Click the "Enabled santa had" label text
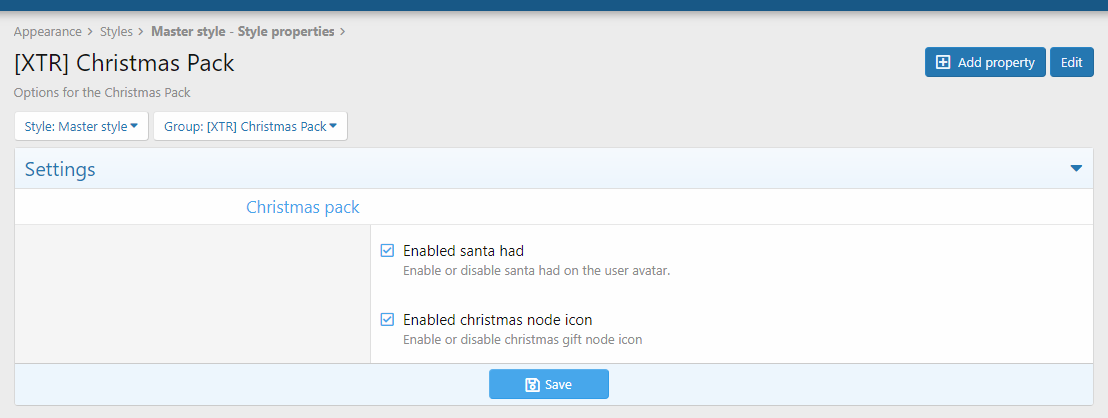1108x418 pixels. (x=463, y=251)
